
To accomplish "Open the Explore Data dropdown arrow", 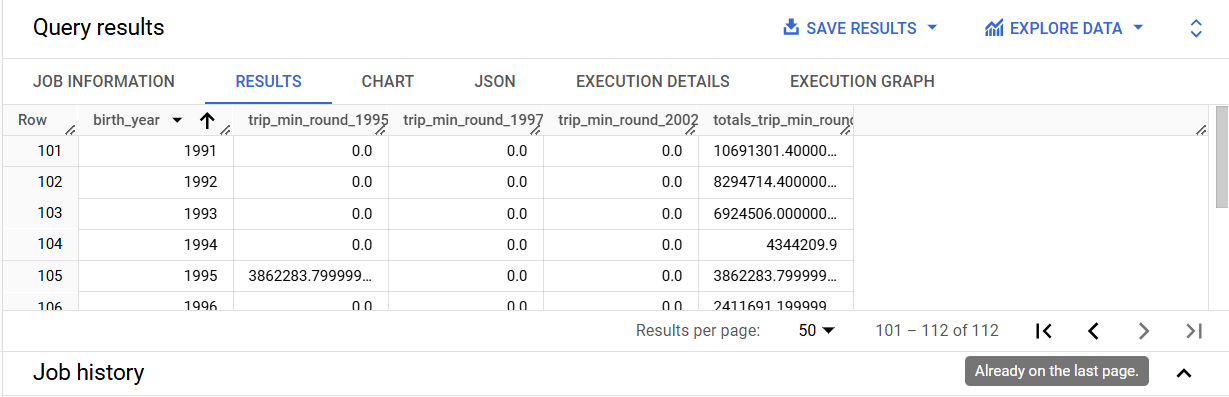I will pos(1138,28).
